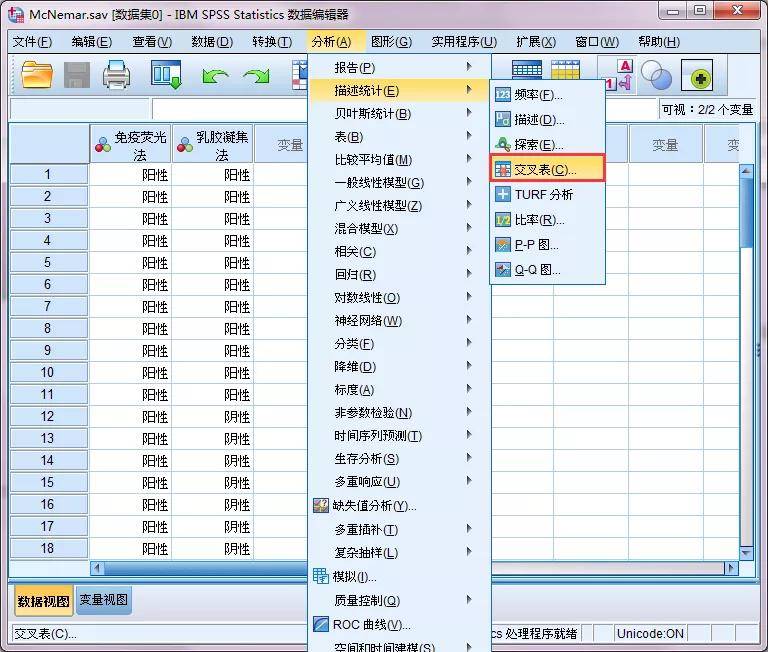The height and width of the screenshot is (652, 768).
Task: Open the 查看(V) menu
Action: click(x=152, y=42)
